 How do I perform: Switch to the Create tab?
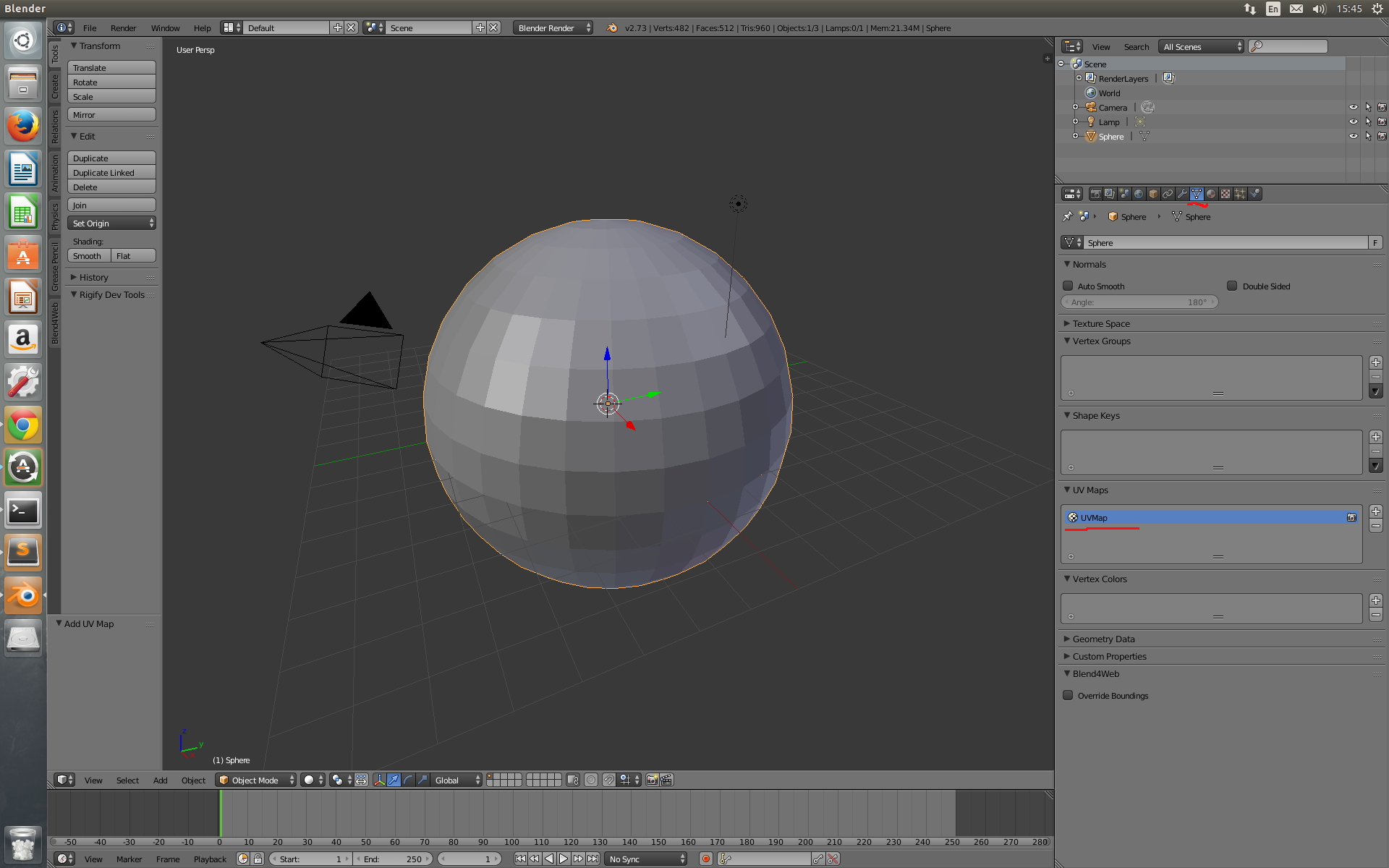[x=55, y=87]
